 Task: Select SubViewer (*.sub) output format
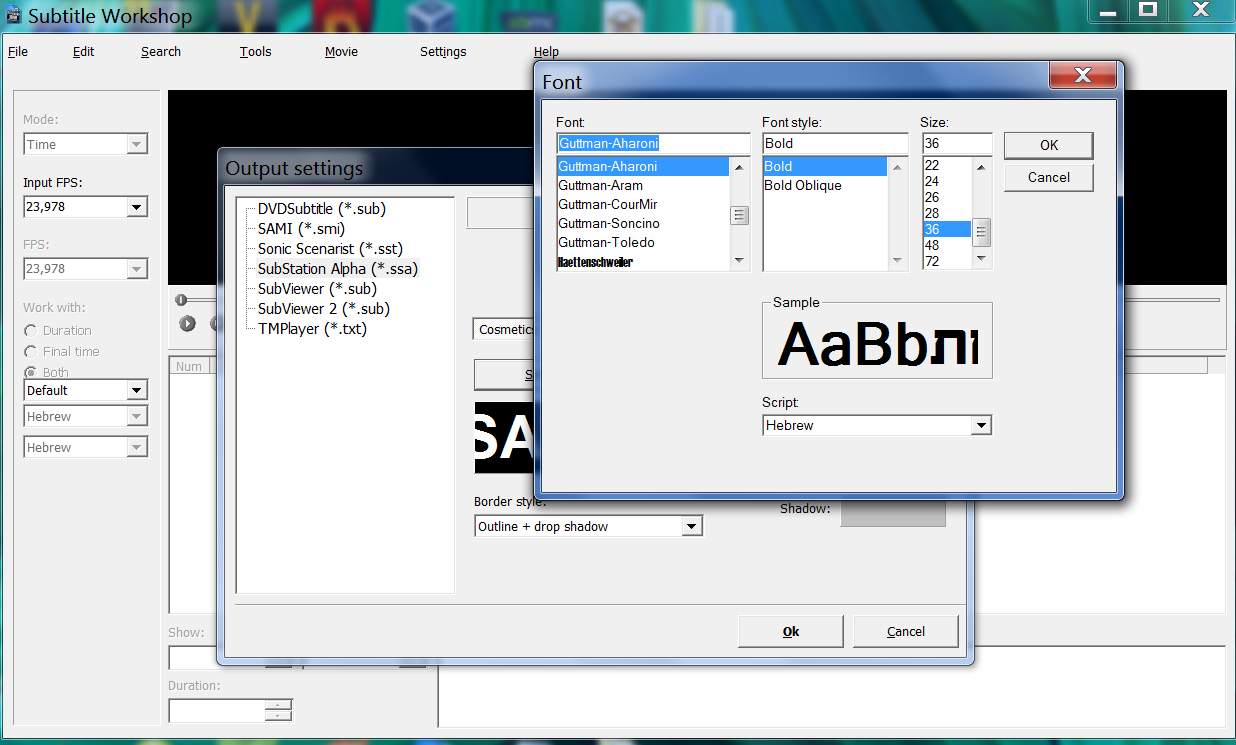[318, 289]
